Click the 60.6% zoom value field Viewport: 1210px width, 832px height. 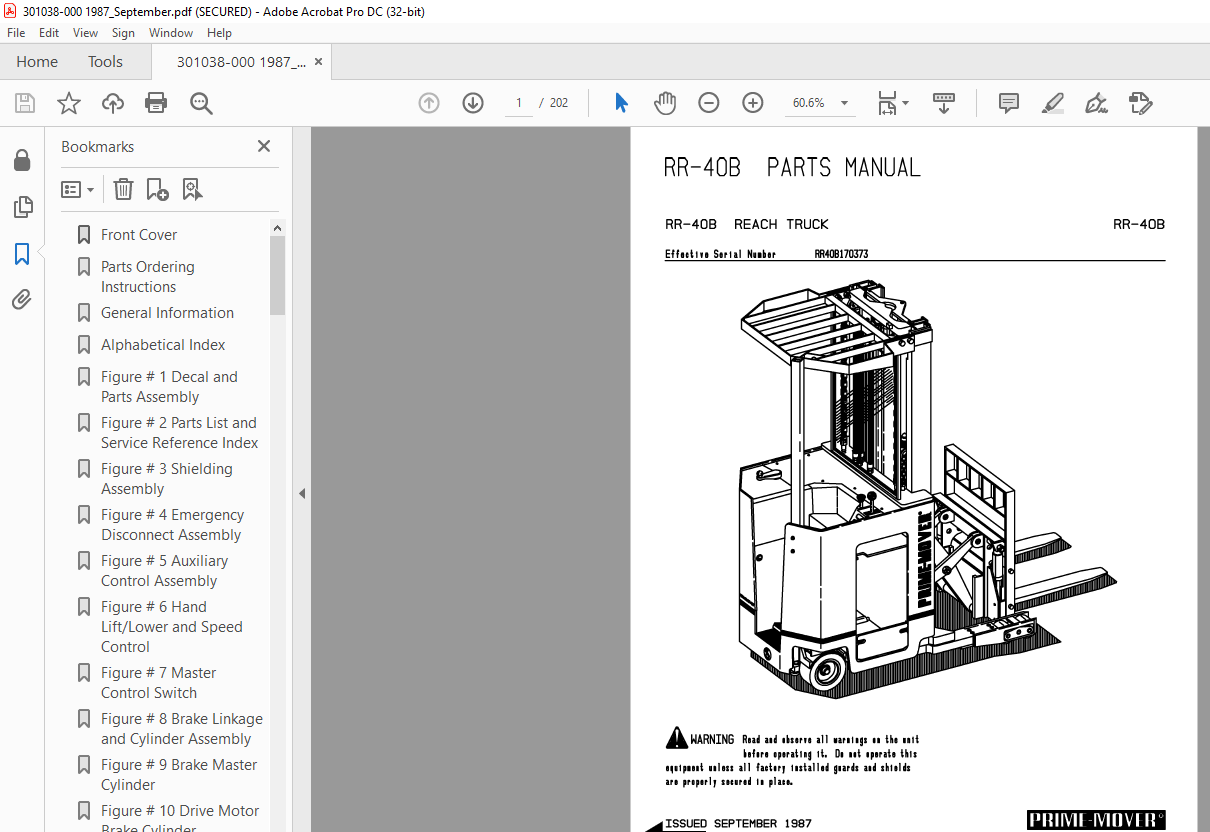[x=809, y=103]
